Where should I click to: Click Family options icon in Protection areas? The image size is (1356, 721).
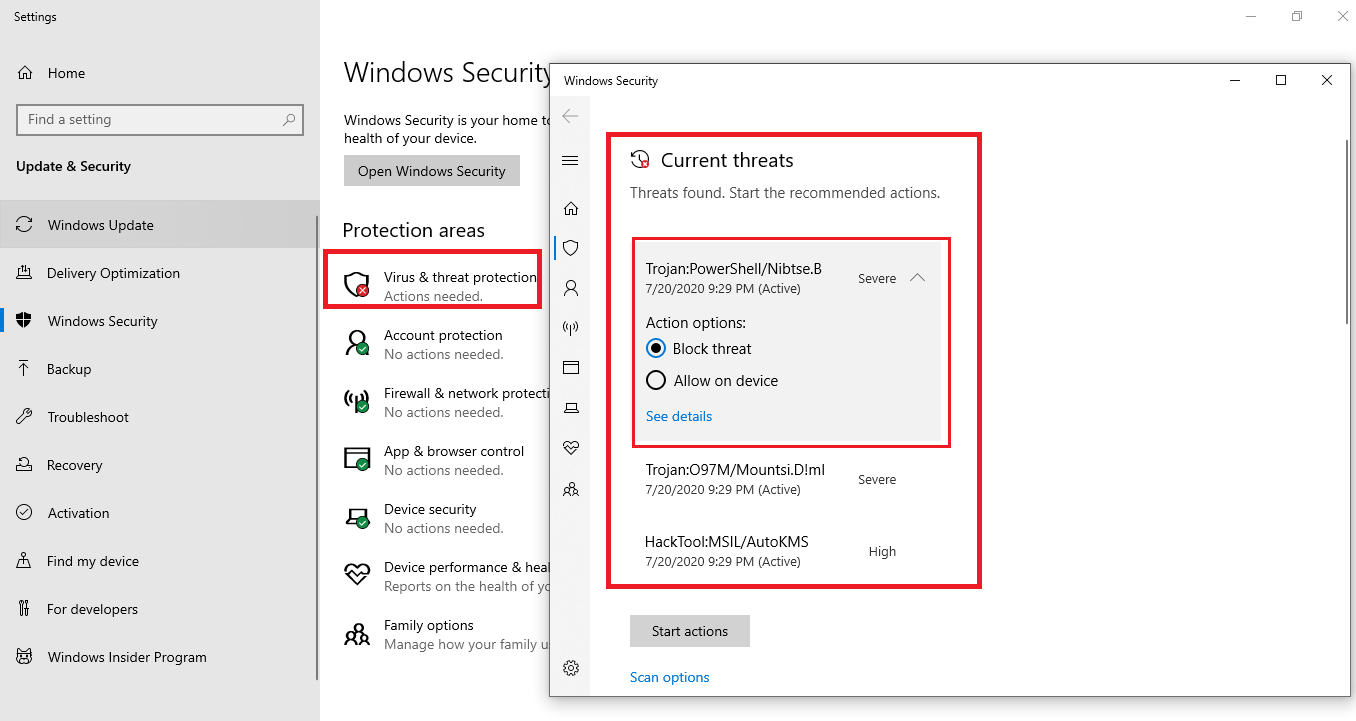(x=357, y=634)
